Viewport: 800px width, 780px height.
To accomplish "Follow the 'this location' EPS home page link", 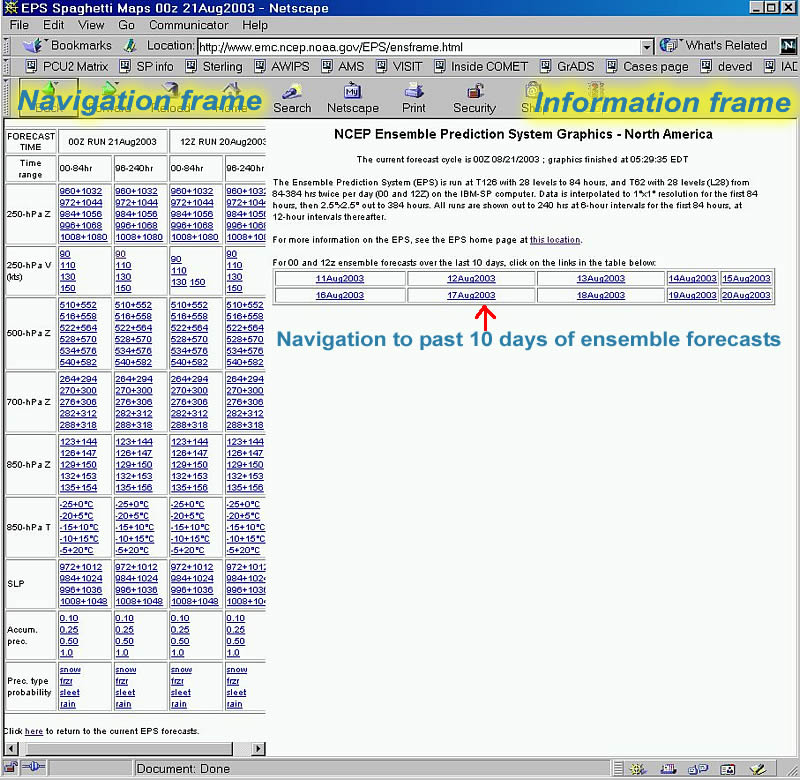I will 555,240.
